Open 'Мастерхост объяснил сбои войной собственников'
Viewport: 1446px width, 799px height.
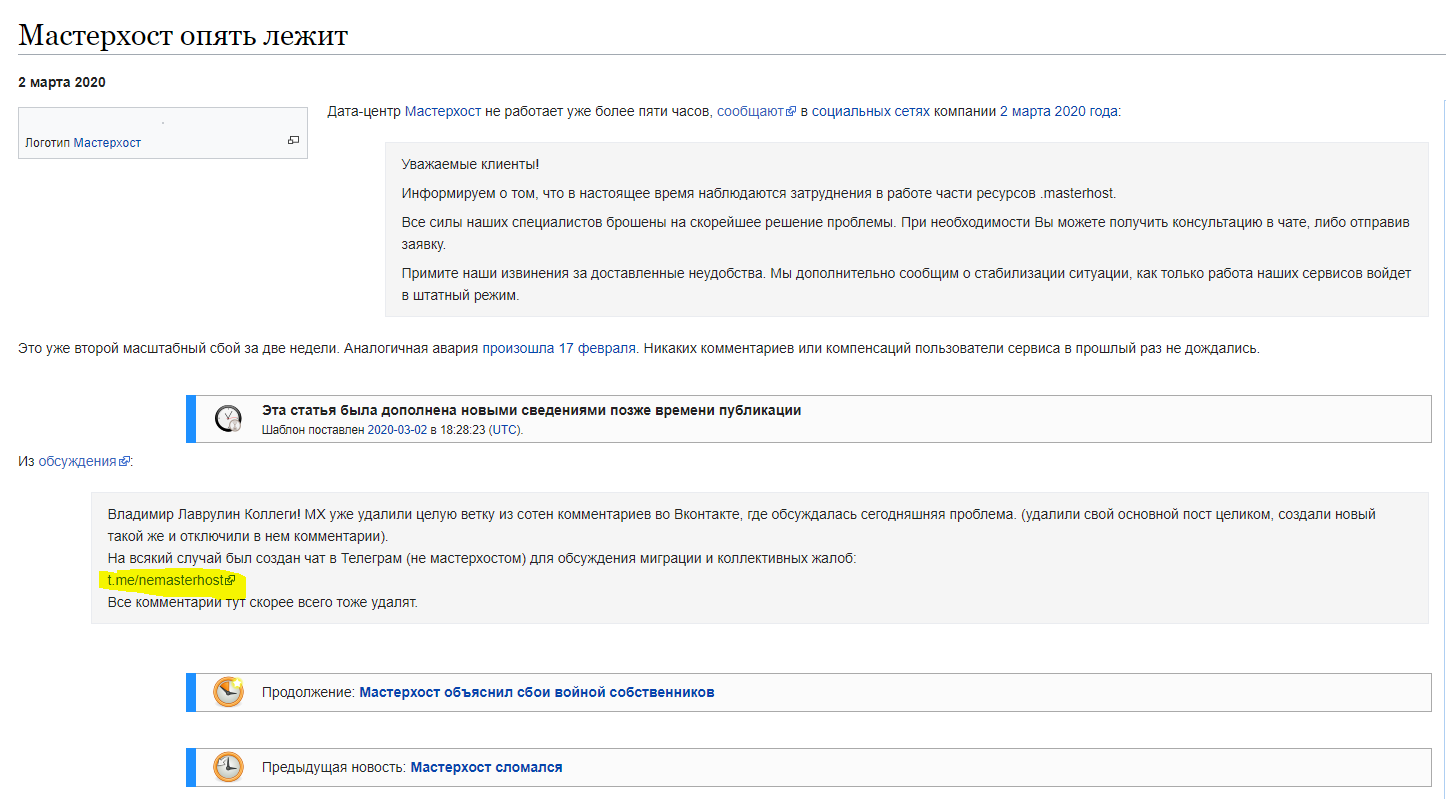point(537,692)
